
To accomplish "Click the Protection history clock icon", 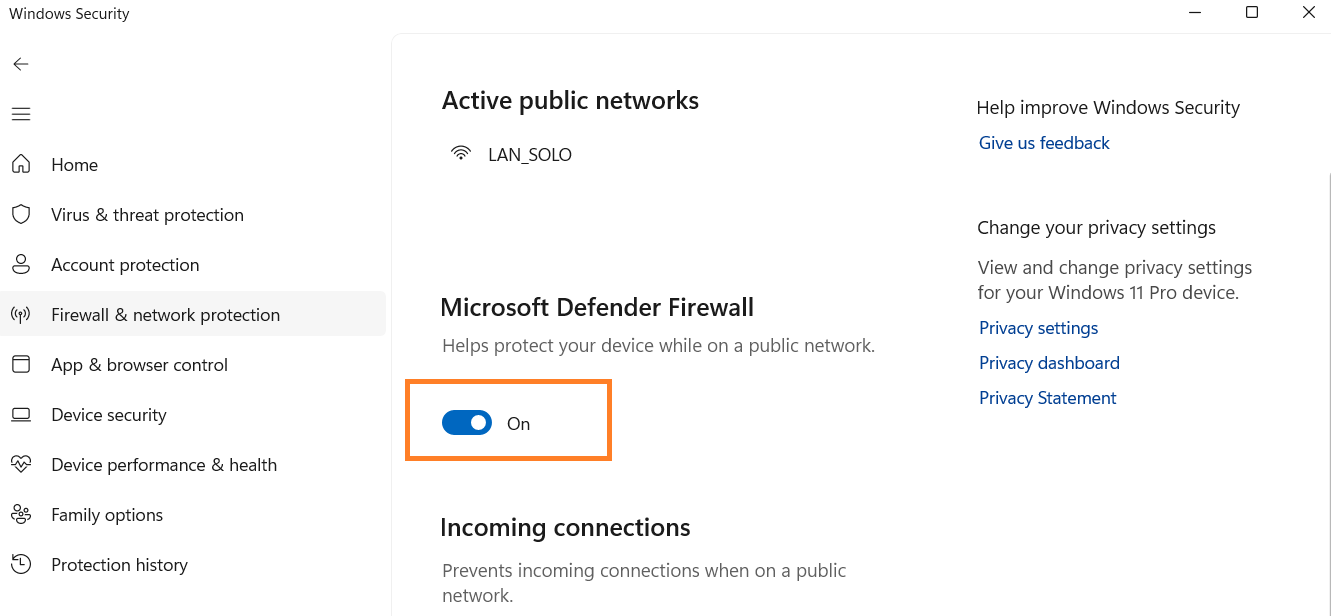I will (x=21, y=565).
